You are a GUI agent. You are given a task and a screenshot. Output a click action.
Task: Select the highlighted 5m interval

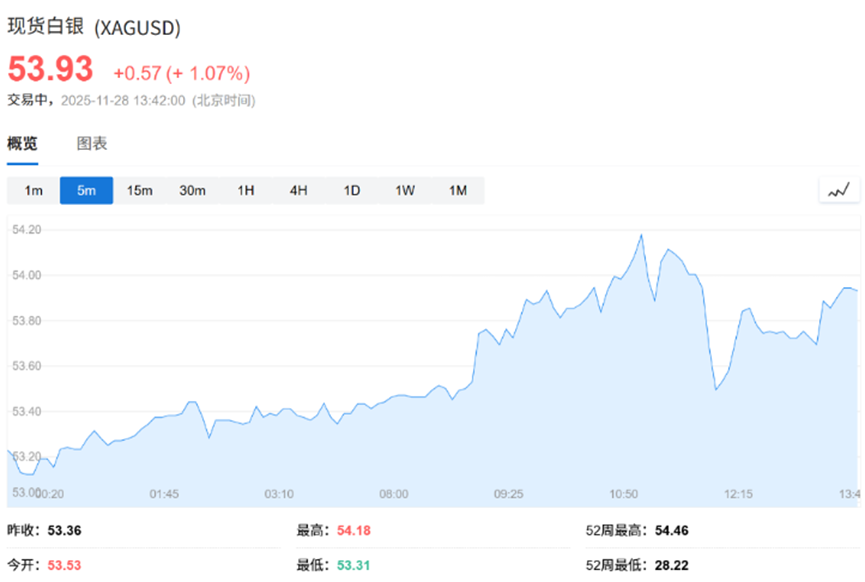pyautogui.click(x=86, y=191)
